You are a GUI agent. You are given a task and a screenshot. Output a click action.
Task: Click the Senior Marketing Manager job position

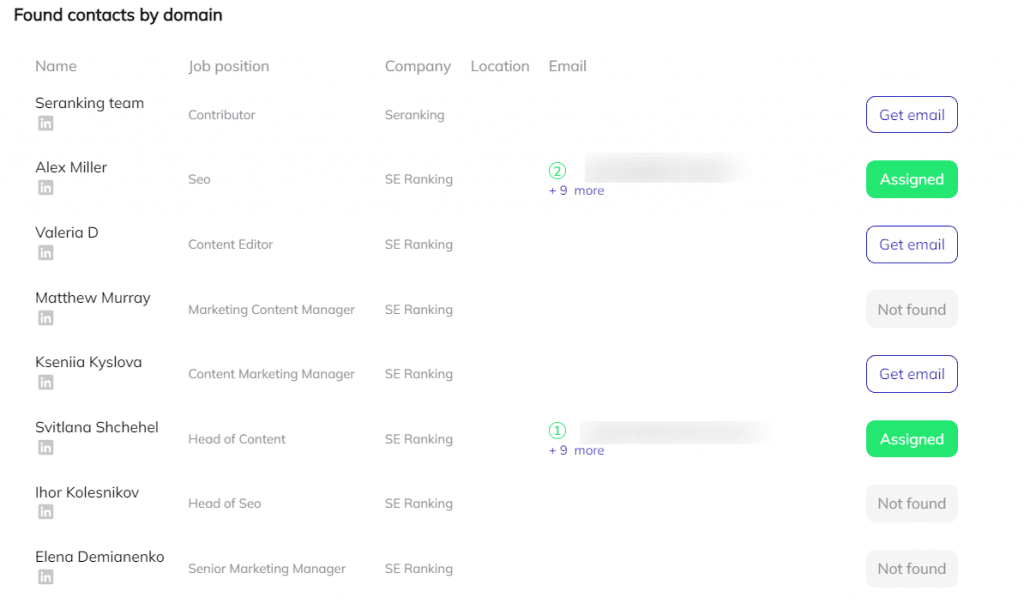pyautogui.click(x=267, y=569)
